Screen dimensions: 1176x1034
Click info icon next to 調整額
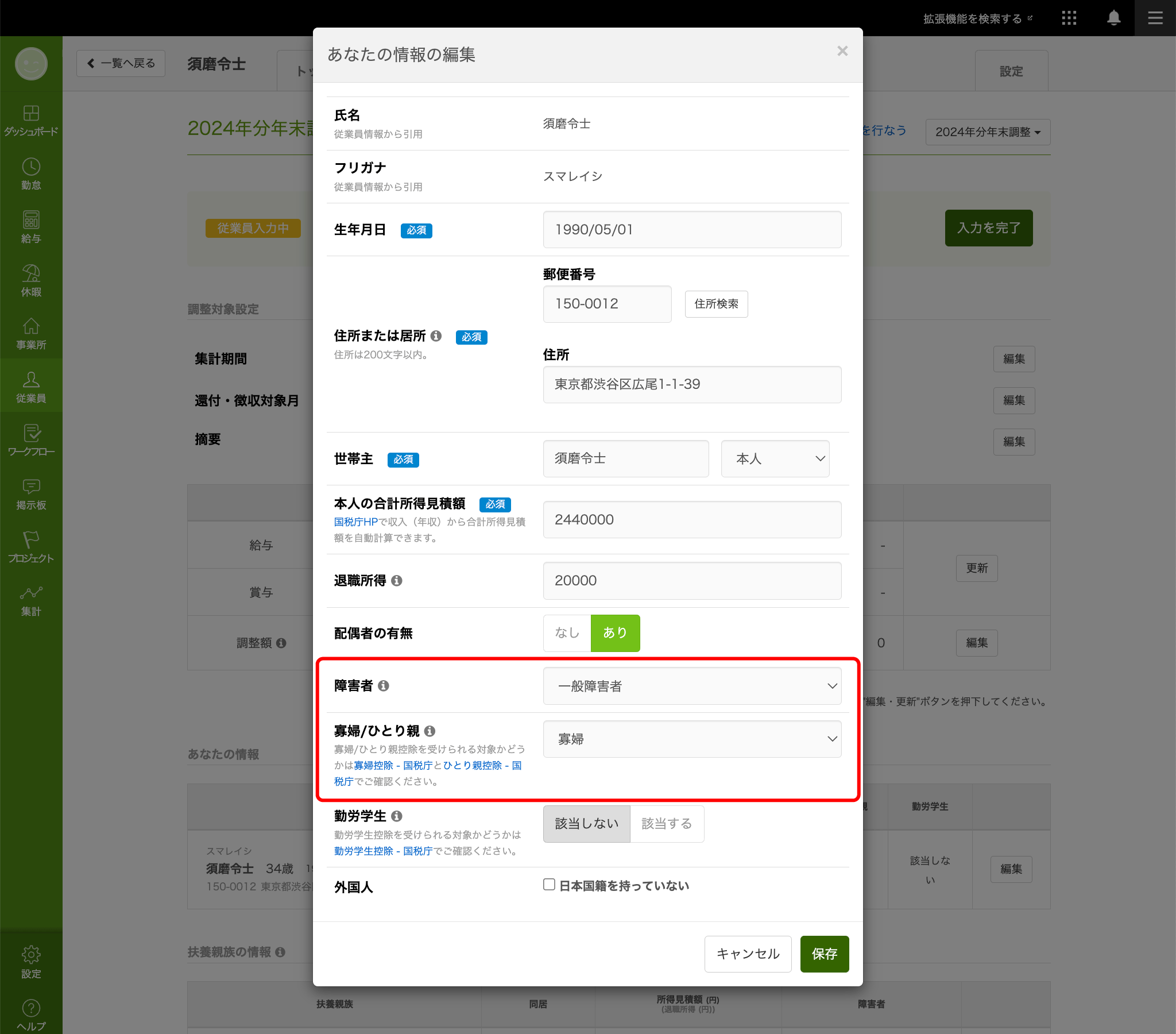click(281, 642)
